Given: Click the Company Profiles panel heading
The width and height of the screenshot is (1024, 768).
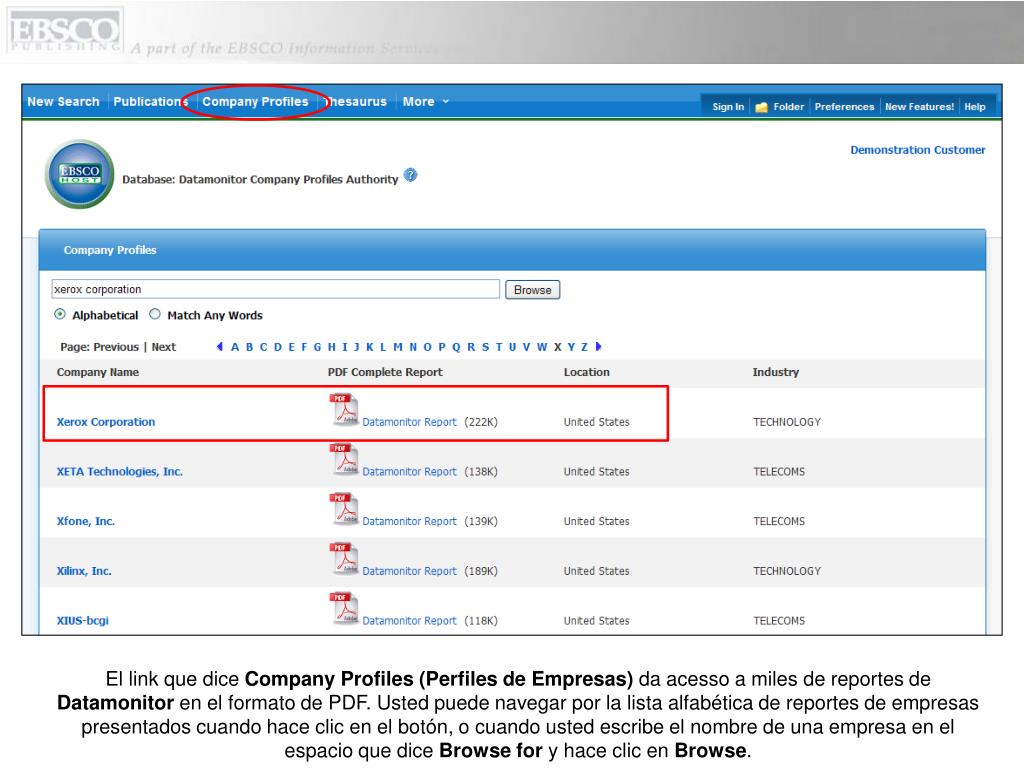Looking at the screenshot, I should 110,250.
